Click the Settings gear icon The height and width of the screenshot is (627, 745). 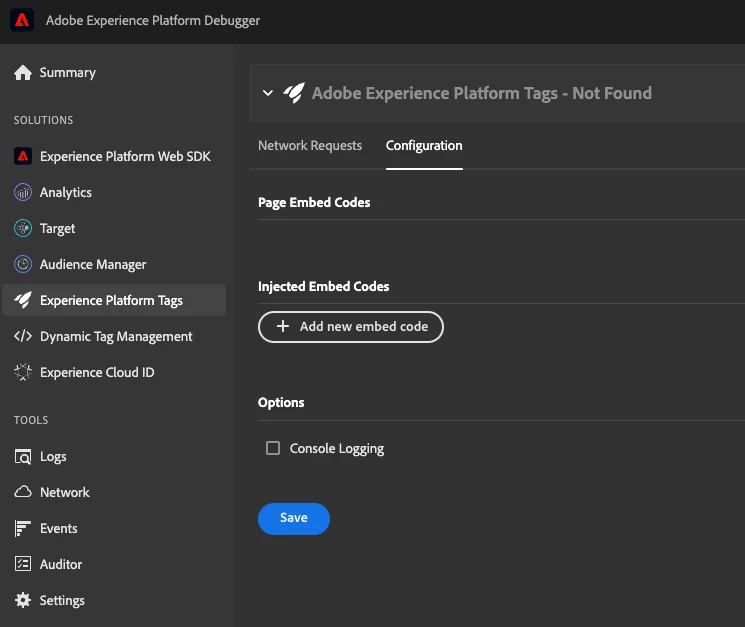point(23,600)
